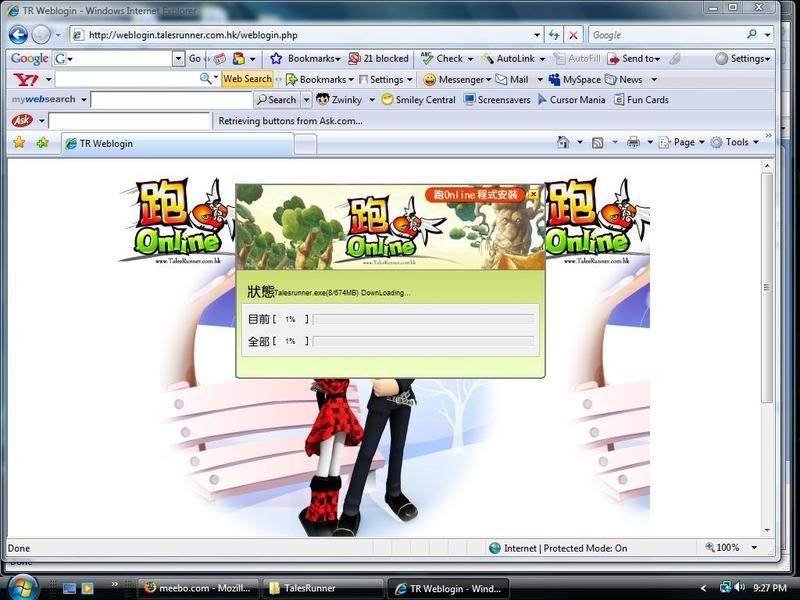Image resolution: width=800 pixels, height=600 pixels.
Task: Toggle the 21 blocked popup blocker
Action: (378, 59)
